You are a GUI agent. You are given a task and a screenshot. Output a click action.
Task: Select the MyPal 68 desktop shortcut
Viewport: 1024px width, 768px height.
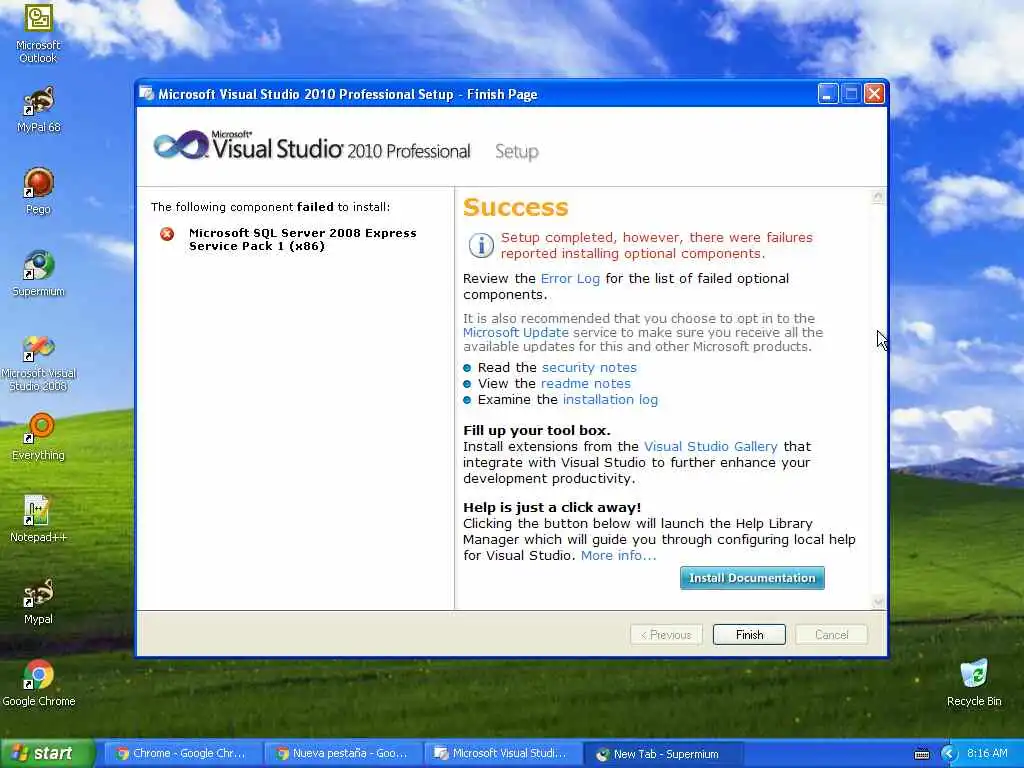[39, 110]
